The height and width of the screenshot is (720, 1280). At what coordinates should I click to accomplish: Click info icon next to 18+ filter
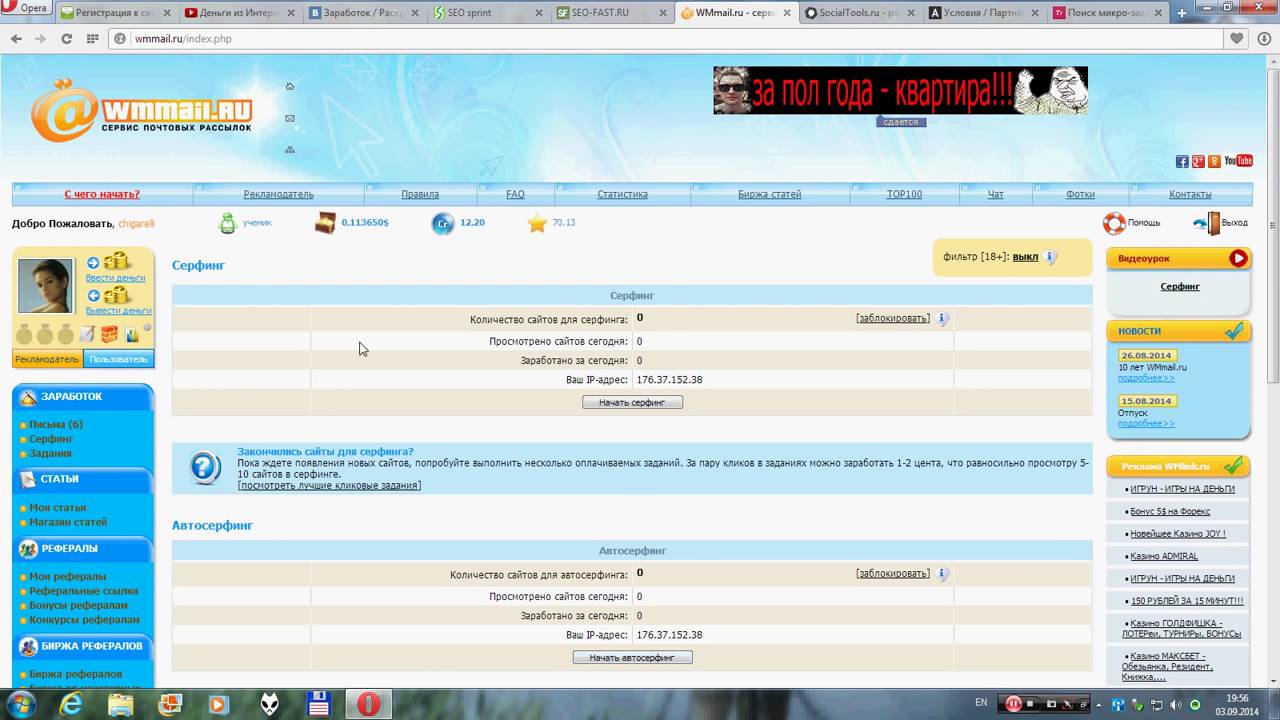click(x=1050, y=257)
